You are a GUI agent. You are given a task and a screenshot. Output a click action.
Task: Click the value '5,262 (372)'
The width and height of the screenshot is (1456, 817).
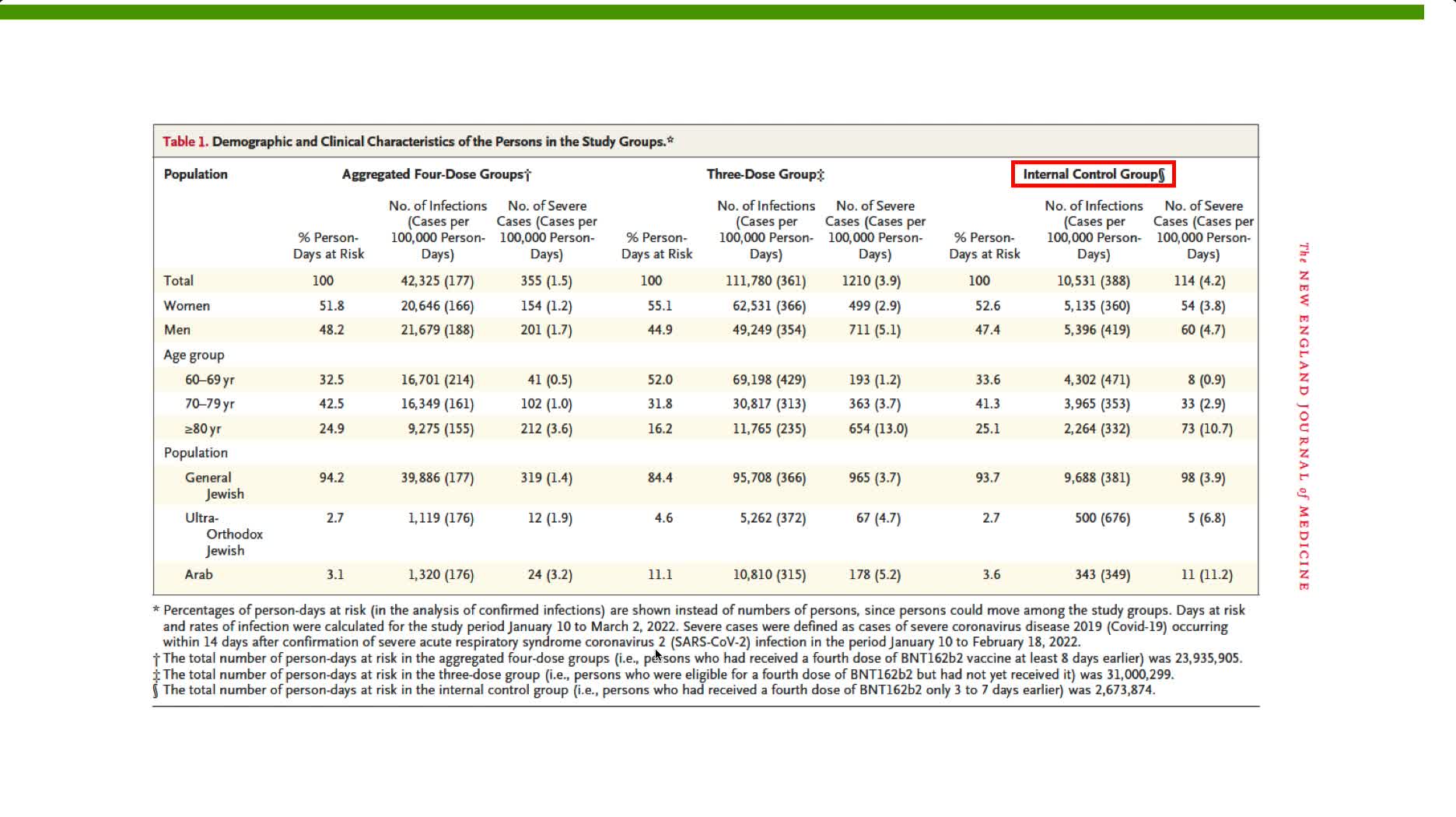(772, 518)
